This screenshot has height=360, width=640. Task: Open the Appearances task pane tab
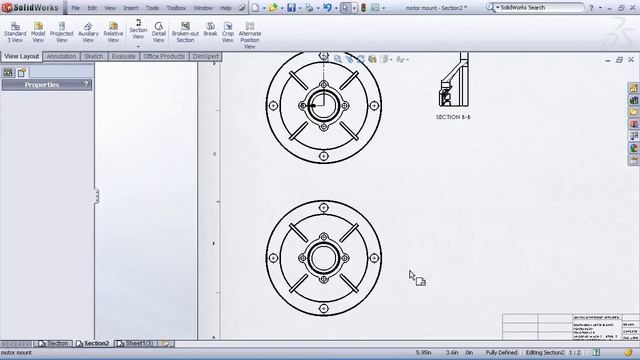(x=633, y=148)
